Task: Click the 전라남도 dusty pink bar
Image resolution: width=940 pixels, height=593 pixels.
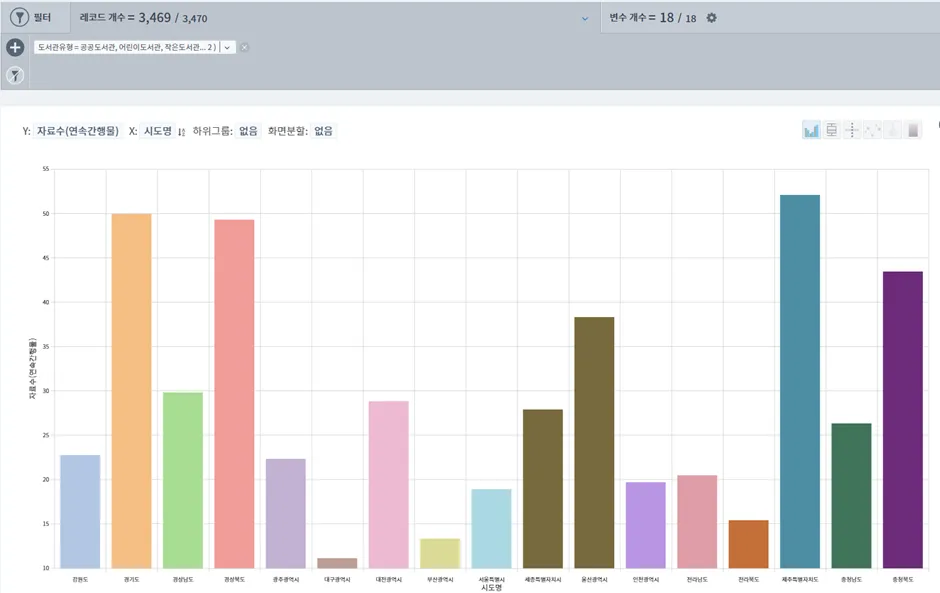Action: coord(697,522)
